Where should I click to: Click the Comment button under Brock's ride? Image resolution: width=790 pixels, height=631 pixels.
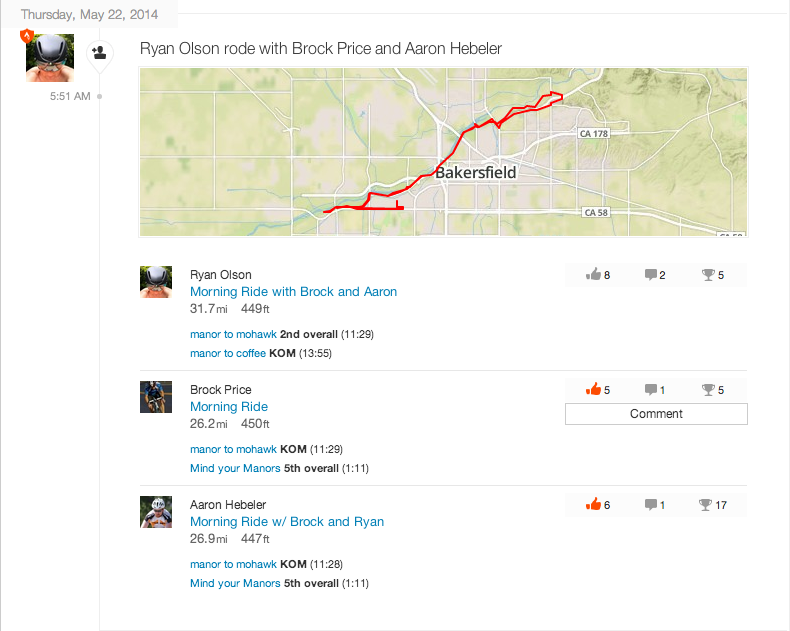click(656, 414)
